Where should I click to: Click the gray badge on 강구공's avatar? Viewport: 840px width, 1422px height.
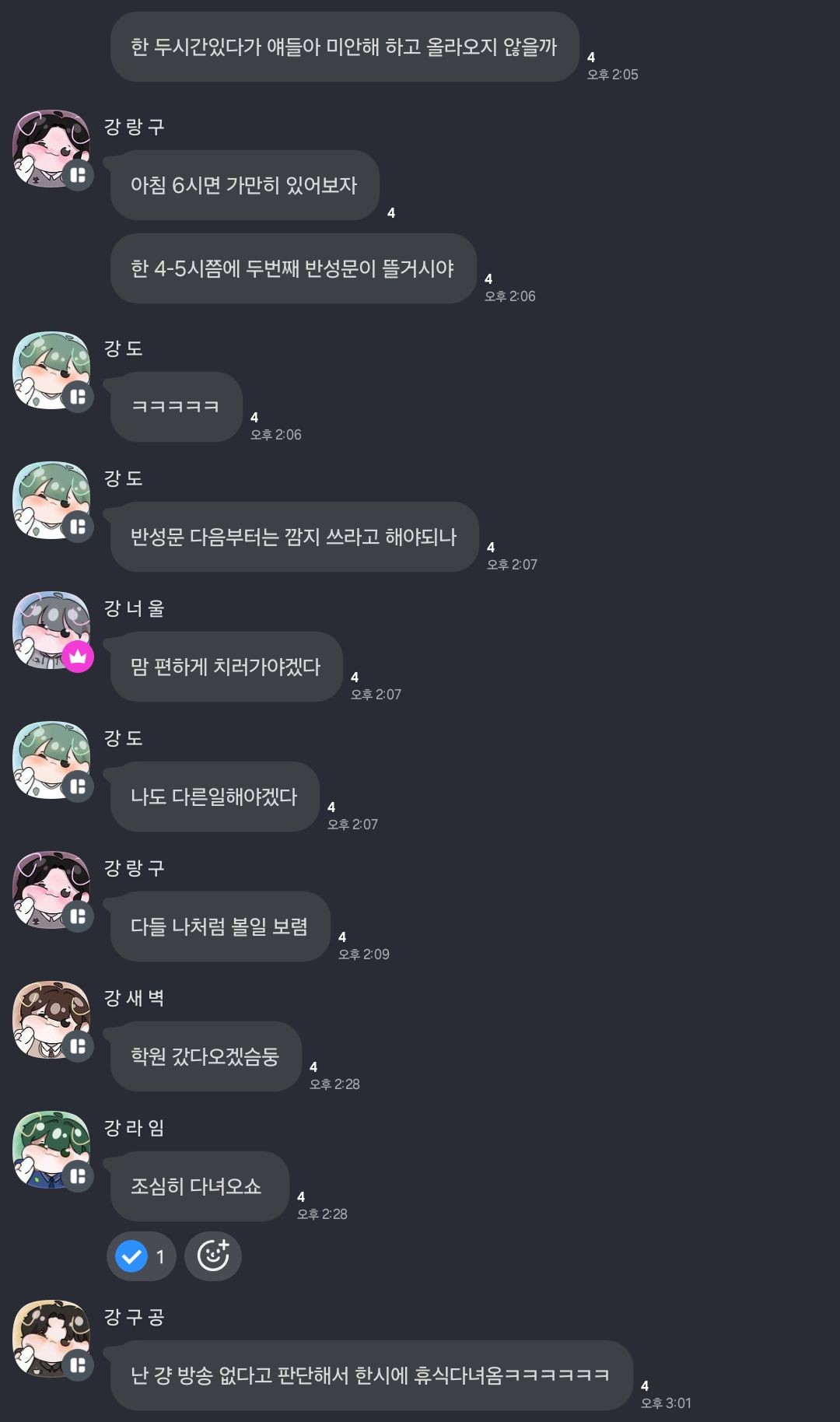pyautogui.click(x=78, y=1364)
